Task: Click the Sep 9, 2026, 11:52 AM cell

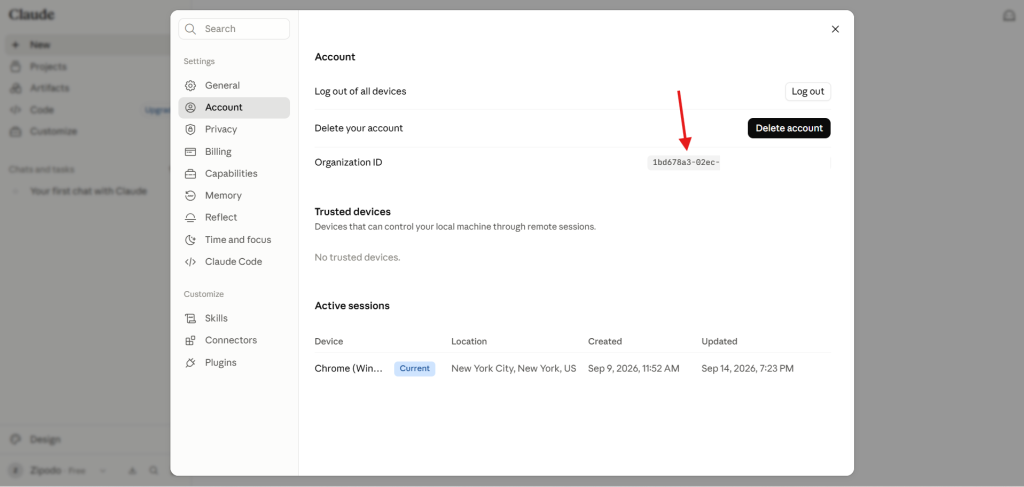Action: click(633, 369)
